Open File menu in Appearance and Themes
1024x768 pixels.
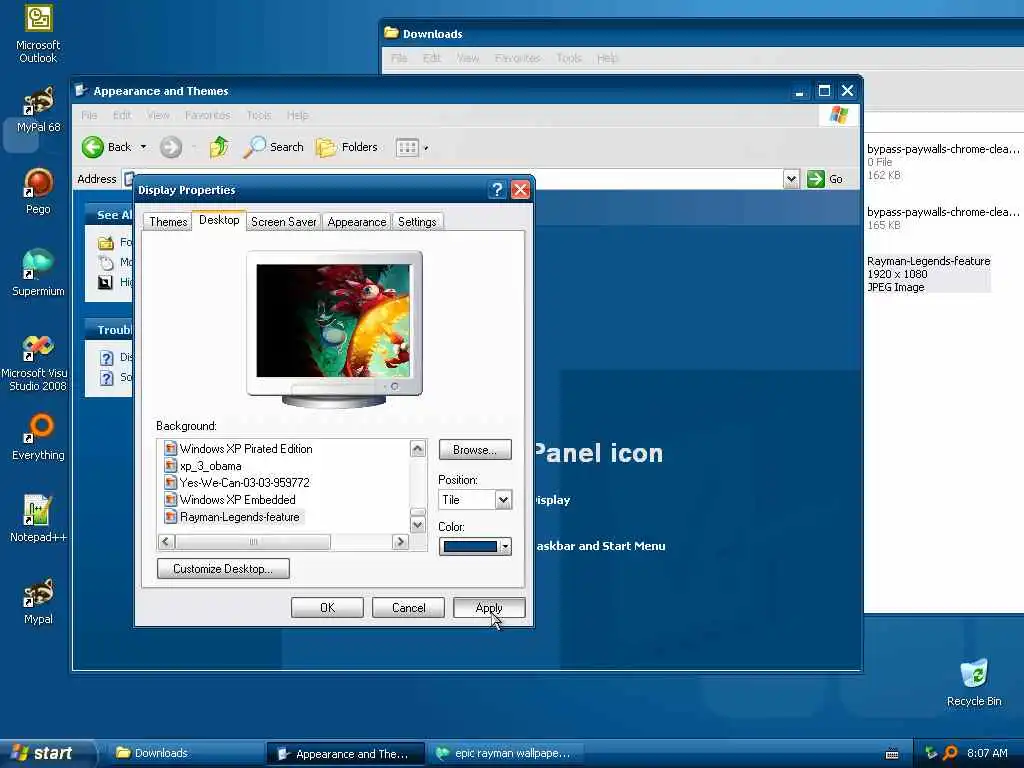[x=89, y=115]
